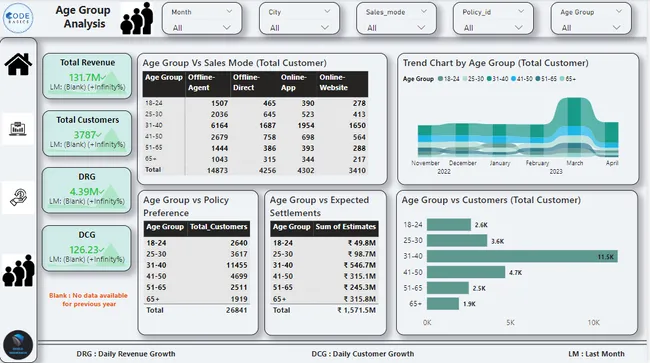
Task: Click ₹ 546.7M in expected settlements table
Action: tap(359, 265)
